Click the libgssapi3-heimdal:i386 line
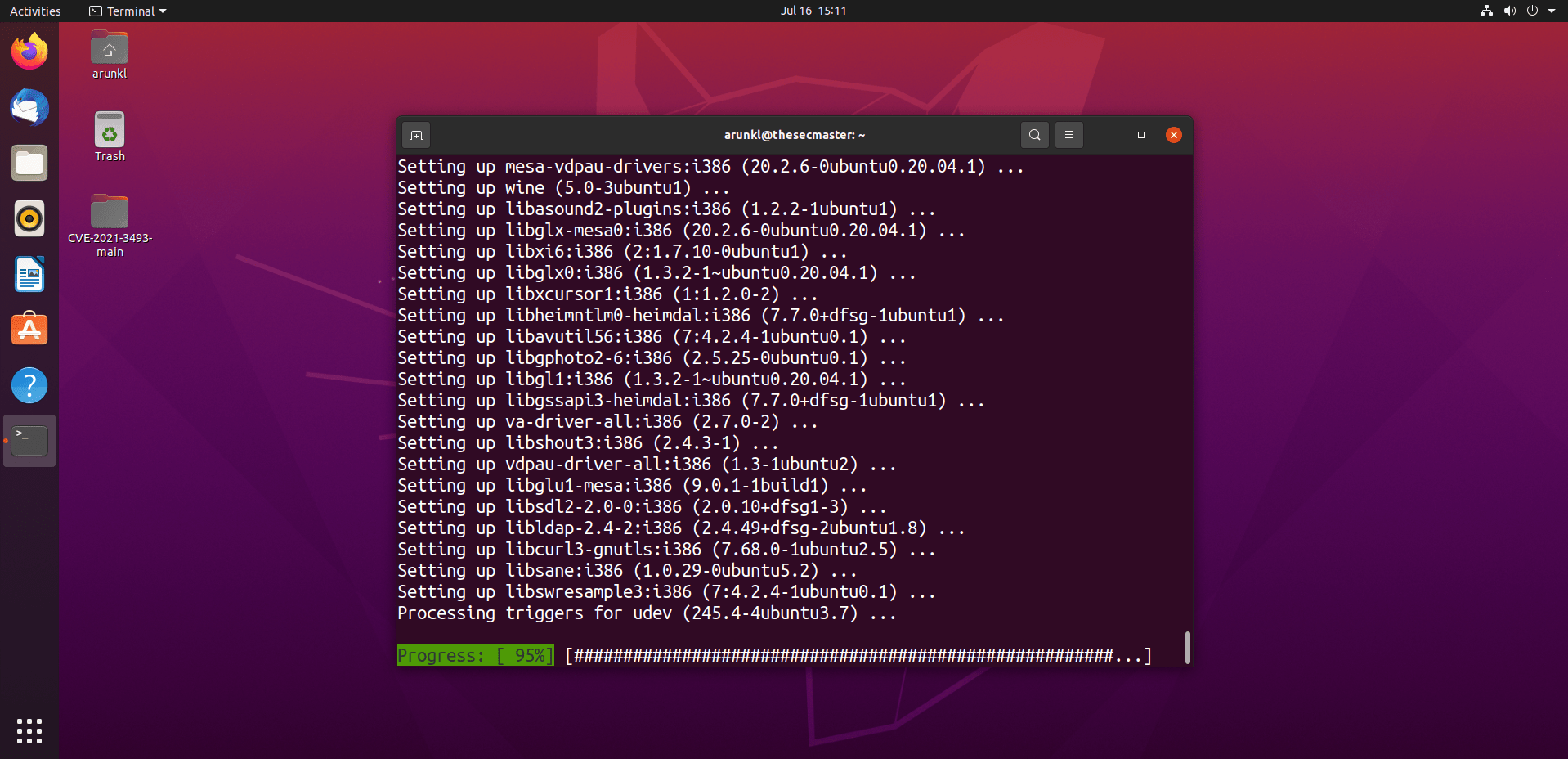The image size is (1568, 759). coord(692,400)
